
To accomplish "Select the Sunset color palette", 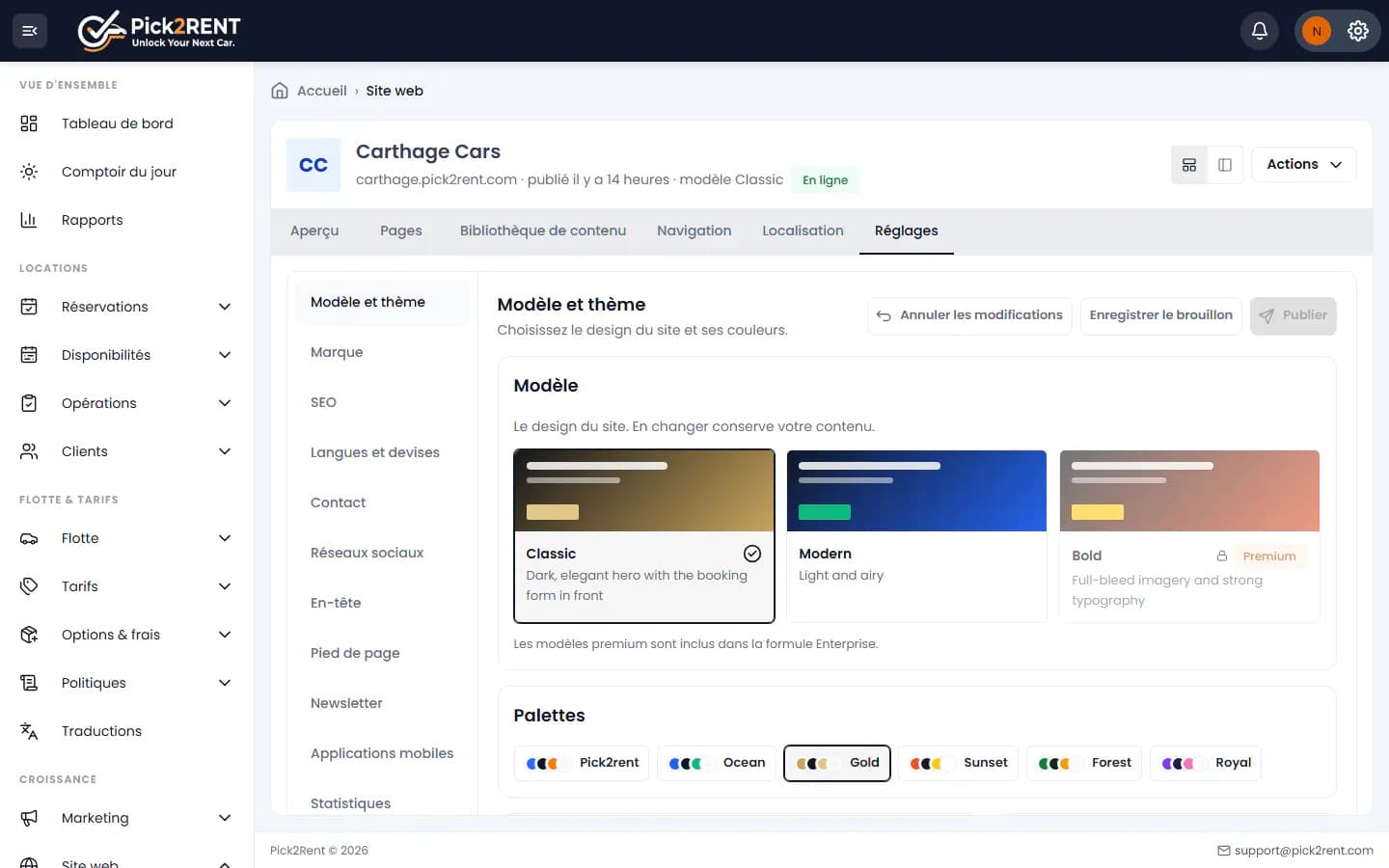I will coord(958,763).
